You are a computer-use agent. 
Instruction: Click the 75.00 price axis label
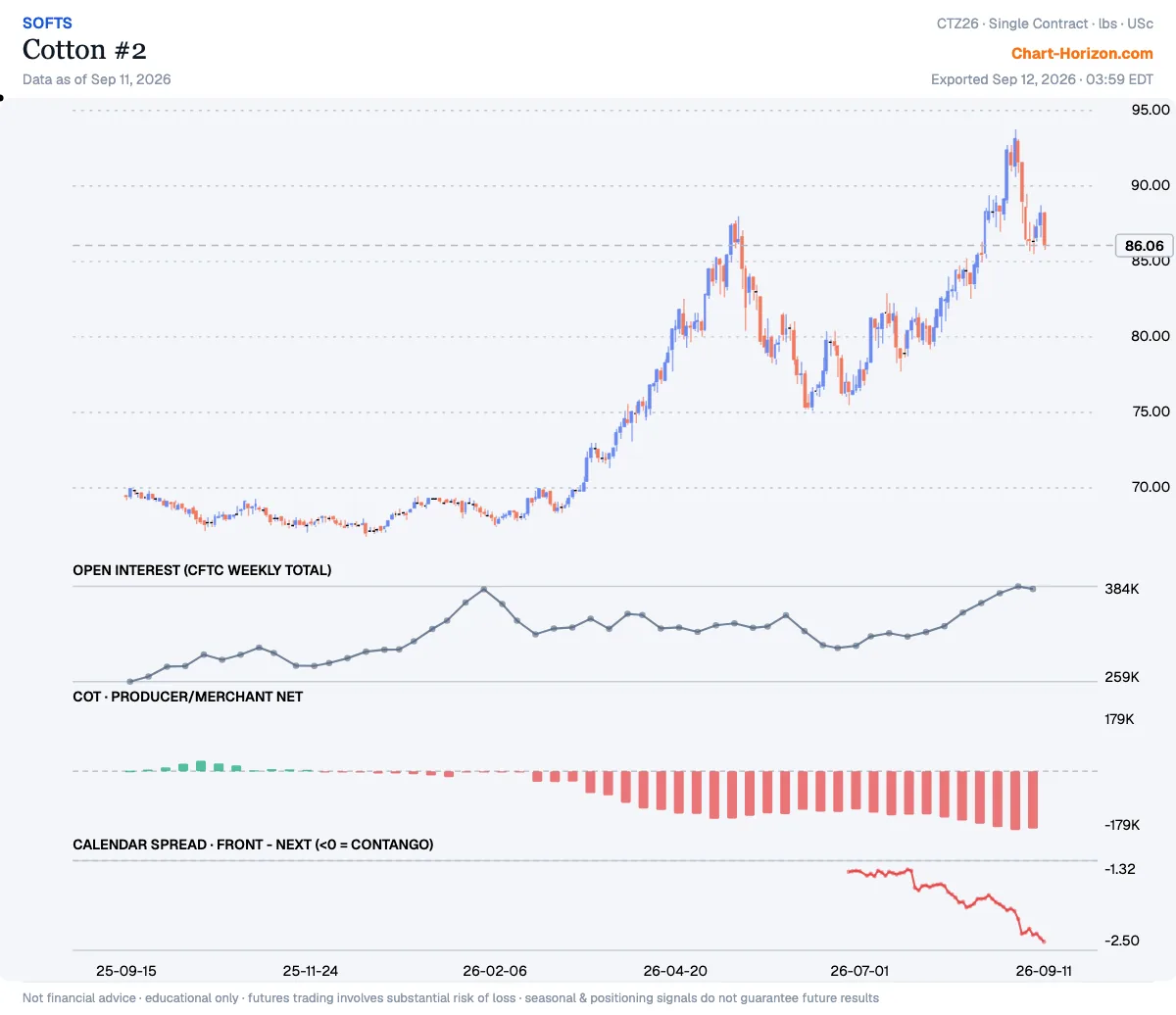pos(1151,411)
